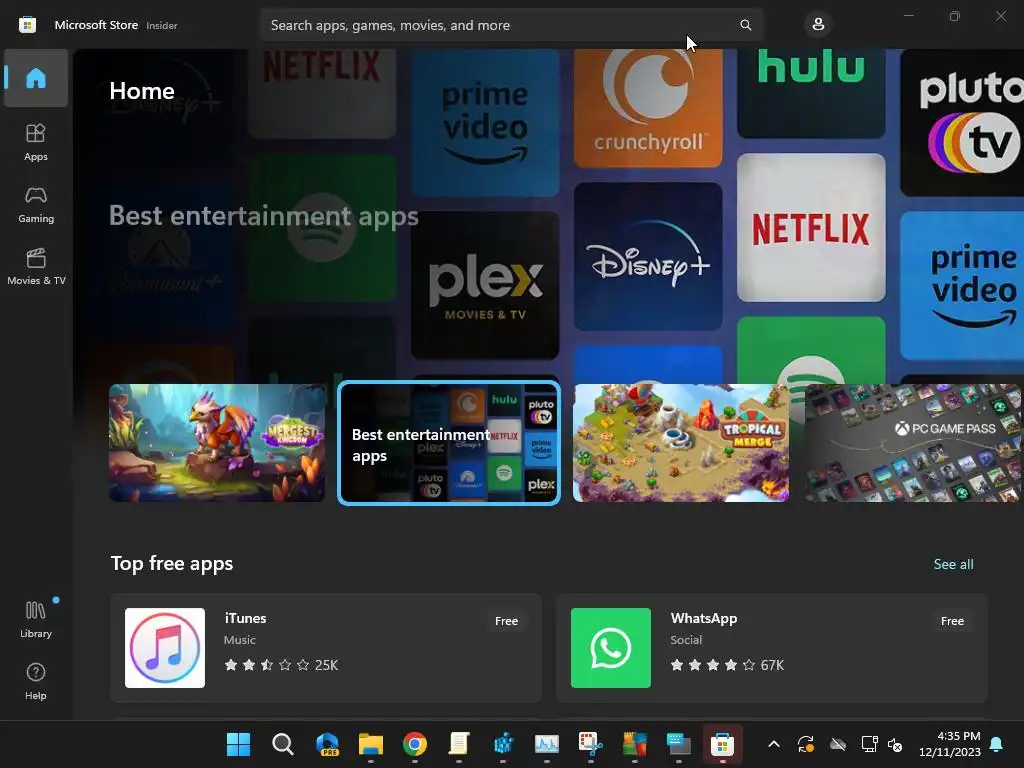
Task: Open the Home tab in sidebar
Action: tap(36, 78)
